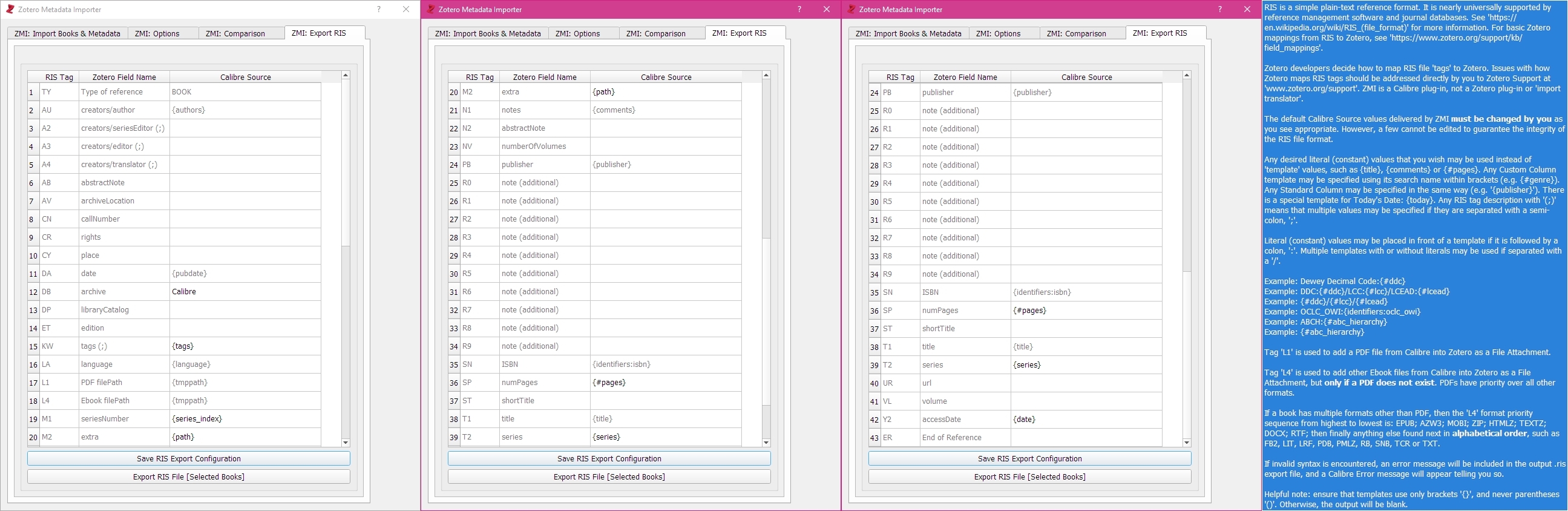The image size is (1568, 511).
Task: Click the {series} cell in the middle window's T2 row
Action: coord(666,437)
